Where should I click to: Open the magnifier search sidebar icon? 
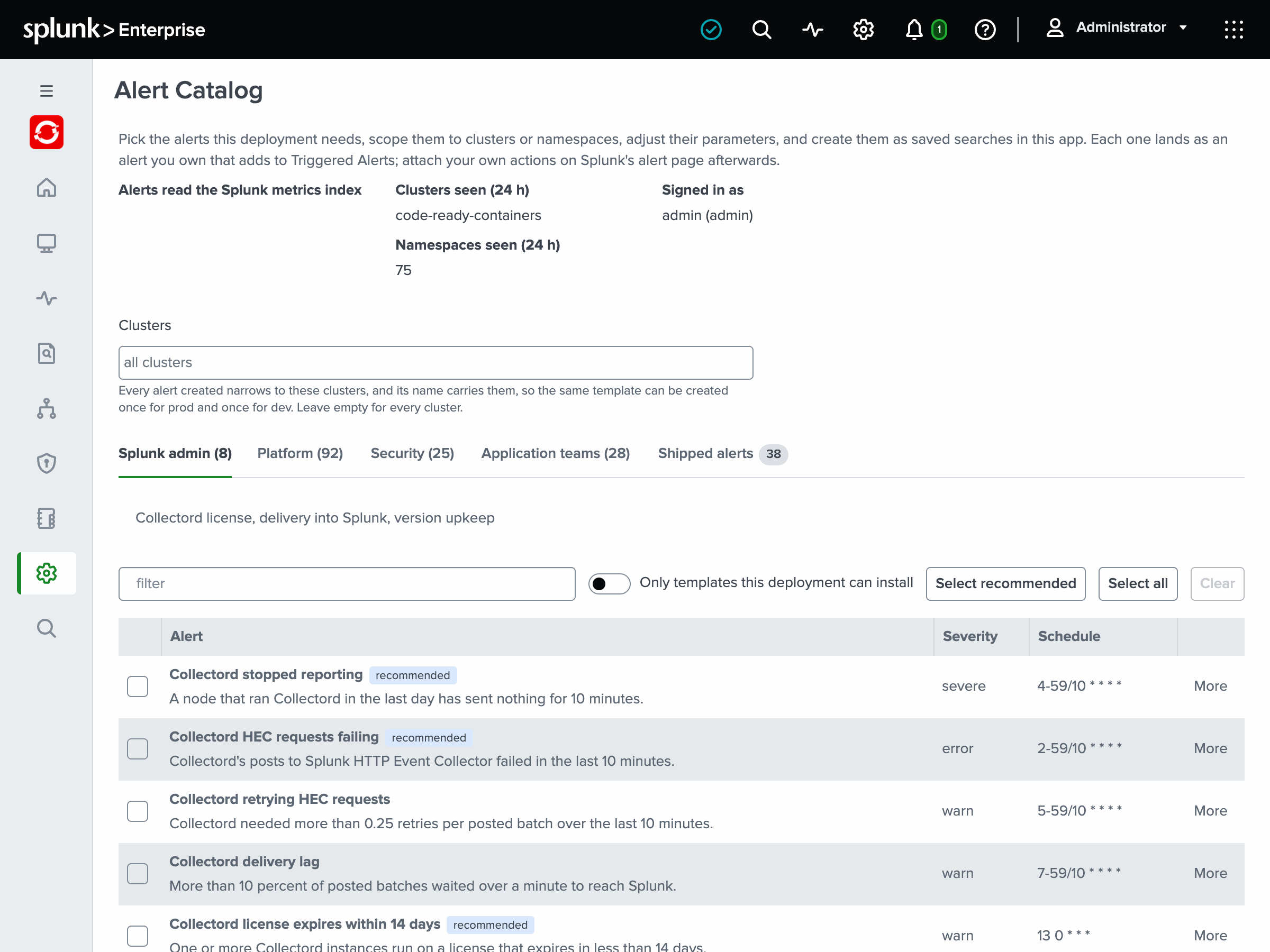tap(47, 628)
